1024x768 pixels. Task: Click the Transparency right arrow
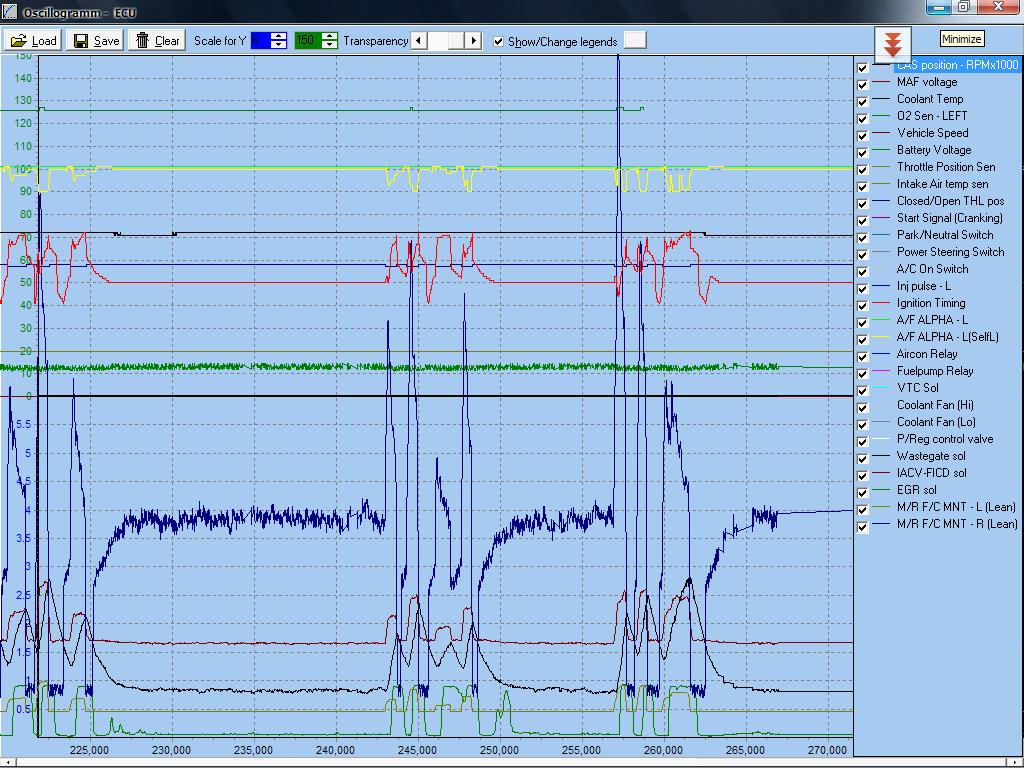point(473,41)
